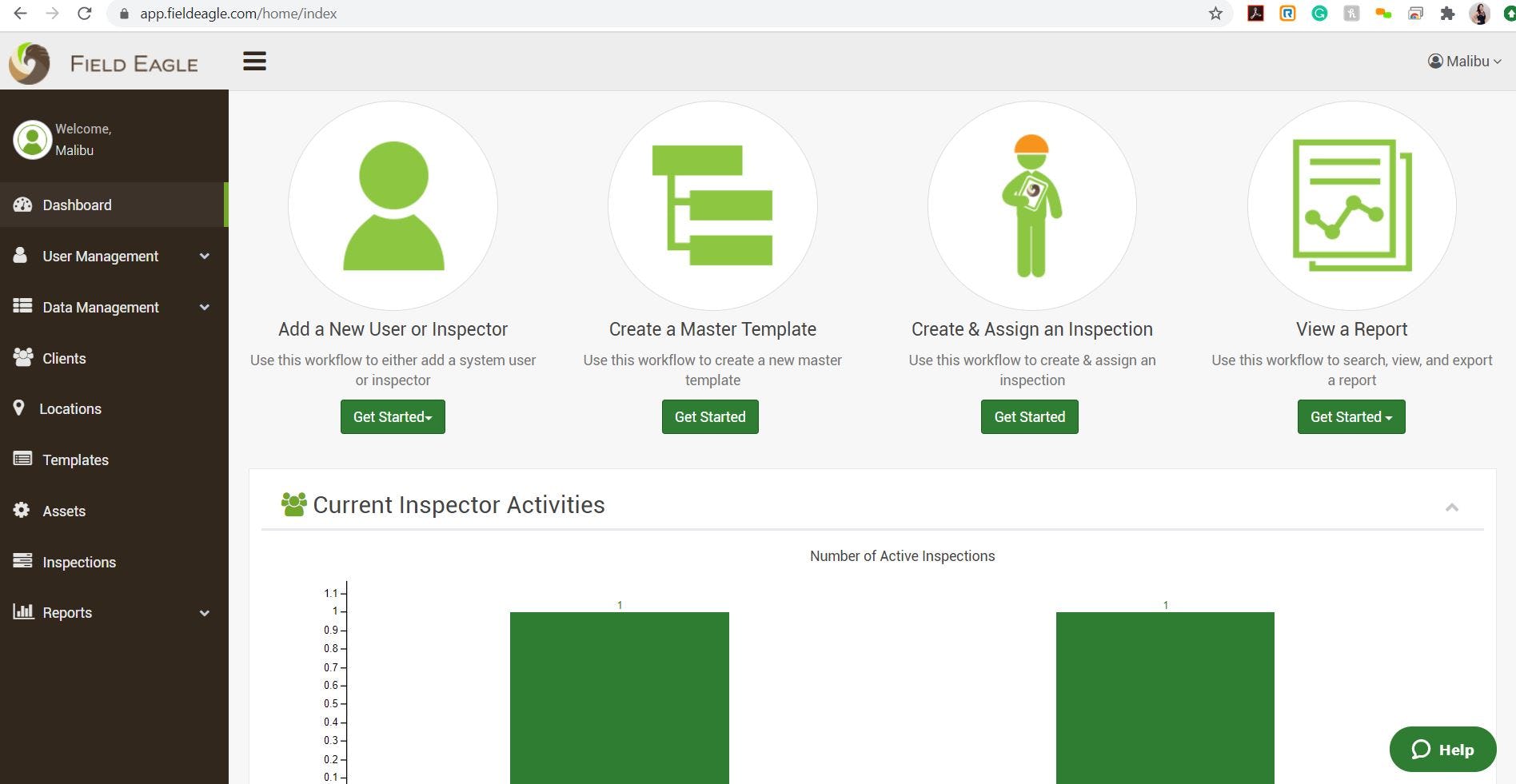This screenshot has width=1516, height=784.
Task: Click the first bar in the Active Inspections chart
Action: tap(619, 695)
